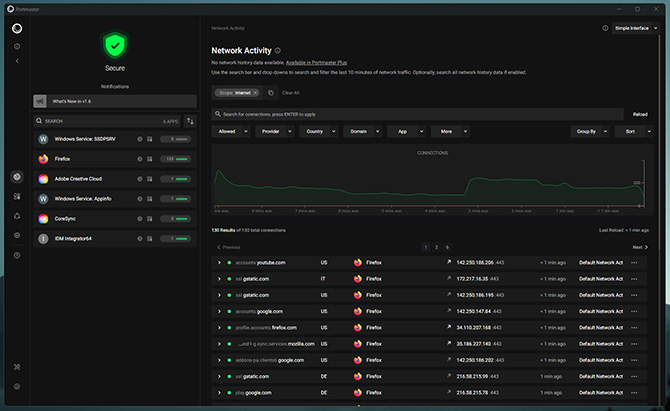Click the Portmaster logo in sidebar

[x=17, y=29]
